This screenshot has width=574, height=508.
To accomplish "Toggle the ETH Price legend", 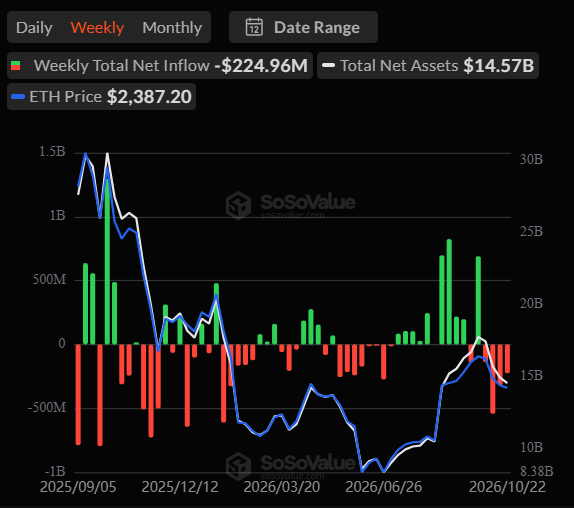I will click(x=101, y=97).
